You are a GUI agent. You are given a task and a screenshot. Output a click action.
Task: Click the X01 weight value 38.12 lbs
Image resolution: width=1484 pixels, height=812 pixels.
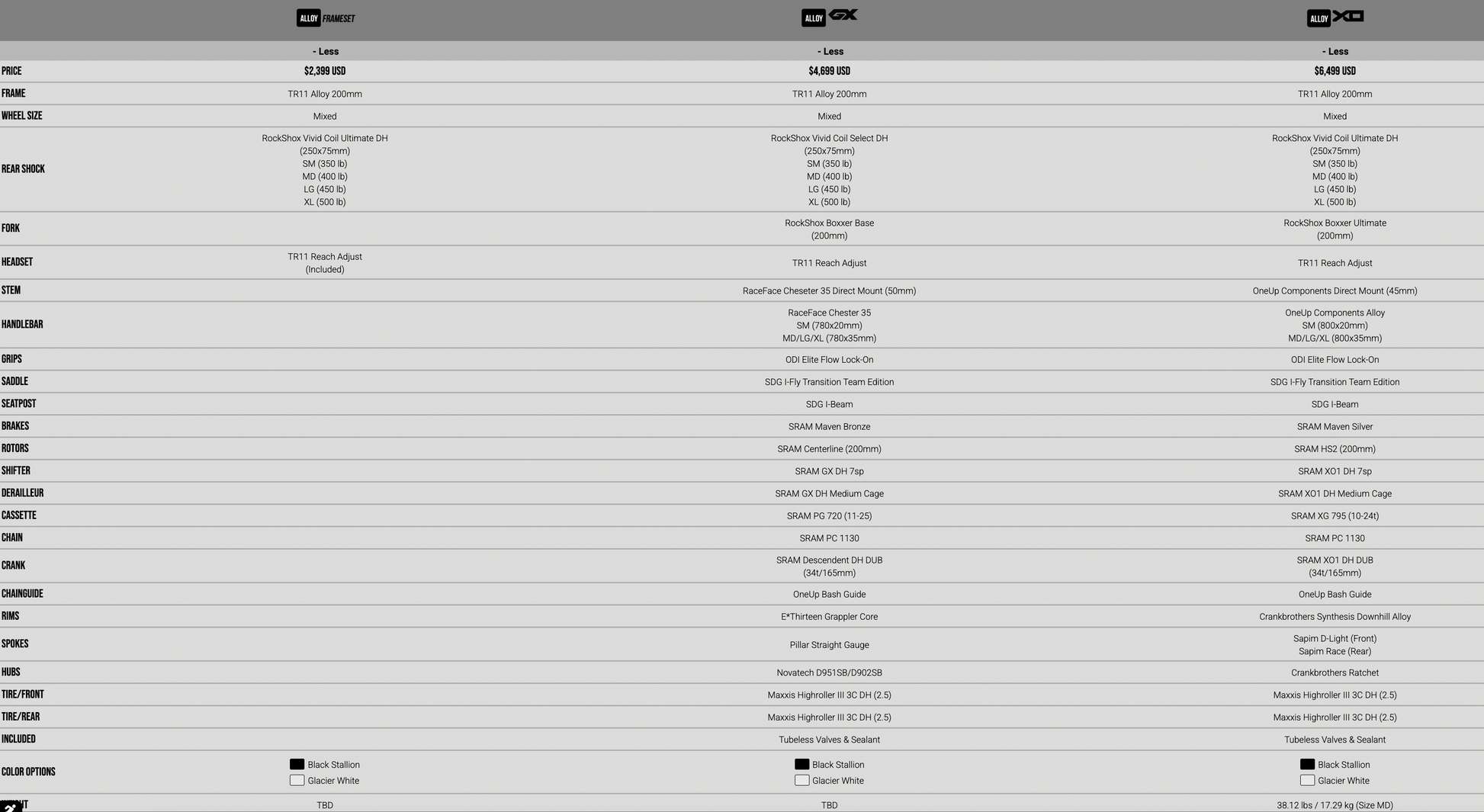(x=1335, y=805)
